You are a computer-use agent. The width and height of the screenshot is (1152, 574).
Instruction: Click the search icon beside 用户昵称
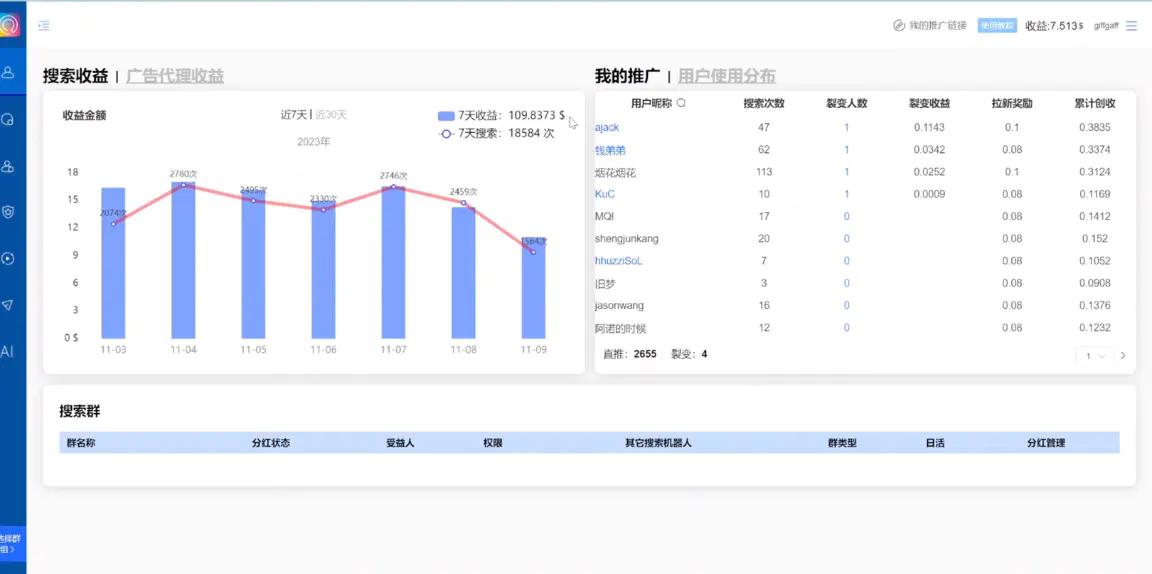click(681, 104)
